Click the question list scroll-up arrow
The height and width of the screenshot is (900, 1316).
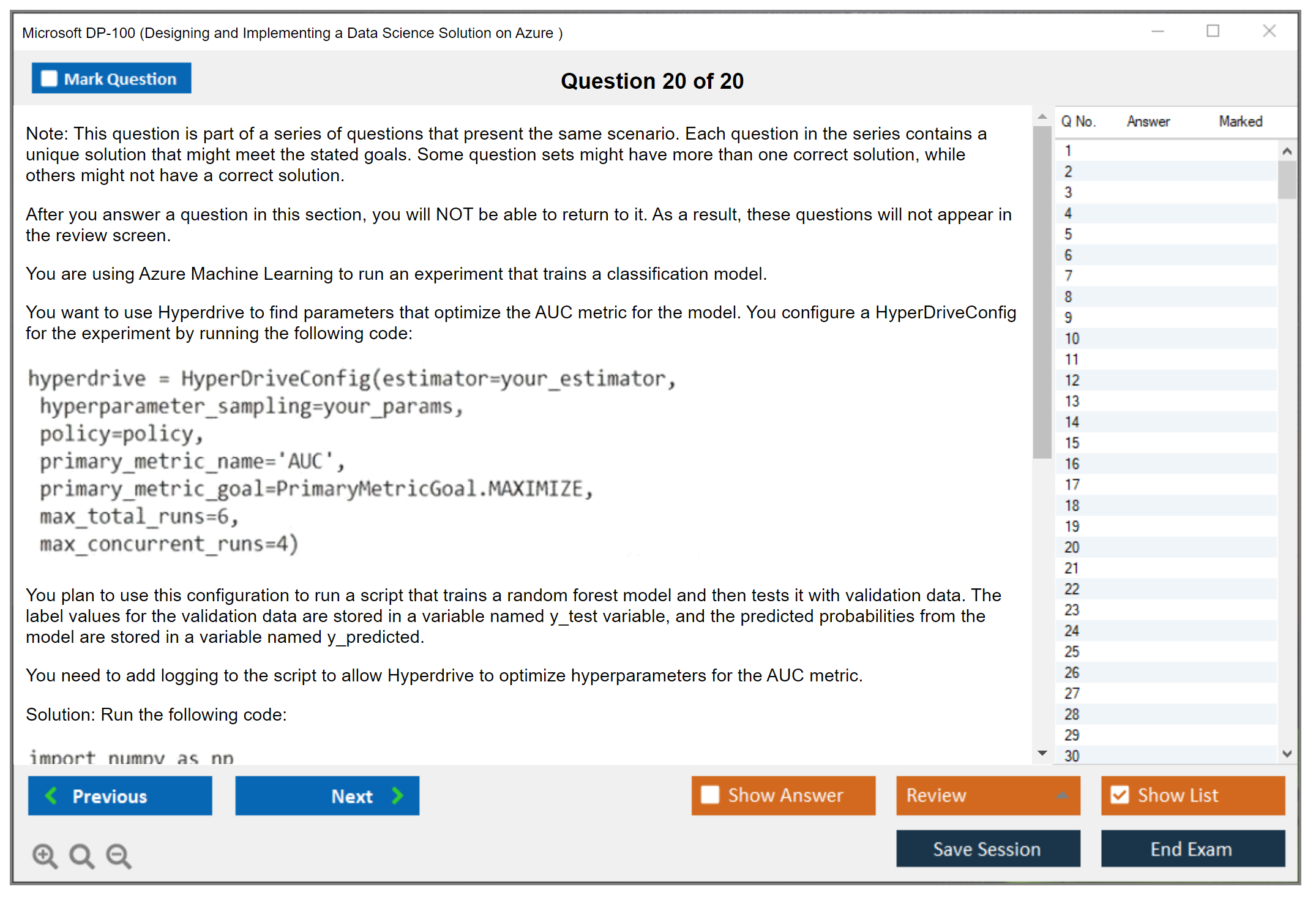(1287, 151)
